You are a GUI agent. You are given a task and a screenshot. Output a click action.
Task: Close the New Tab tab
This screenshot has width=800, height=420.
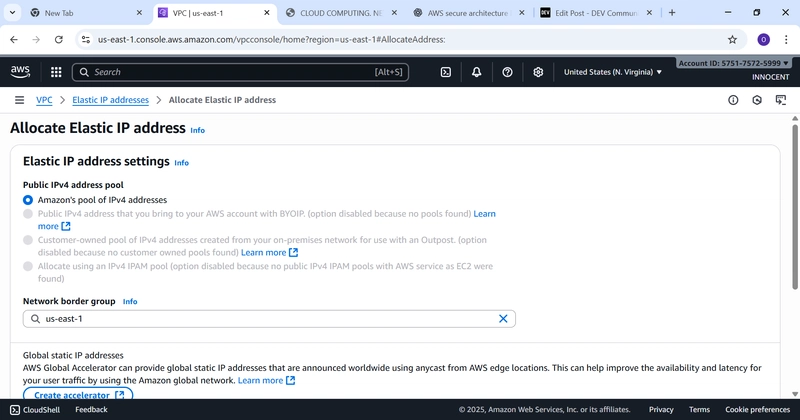(139, 13)
